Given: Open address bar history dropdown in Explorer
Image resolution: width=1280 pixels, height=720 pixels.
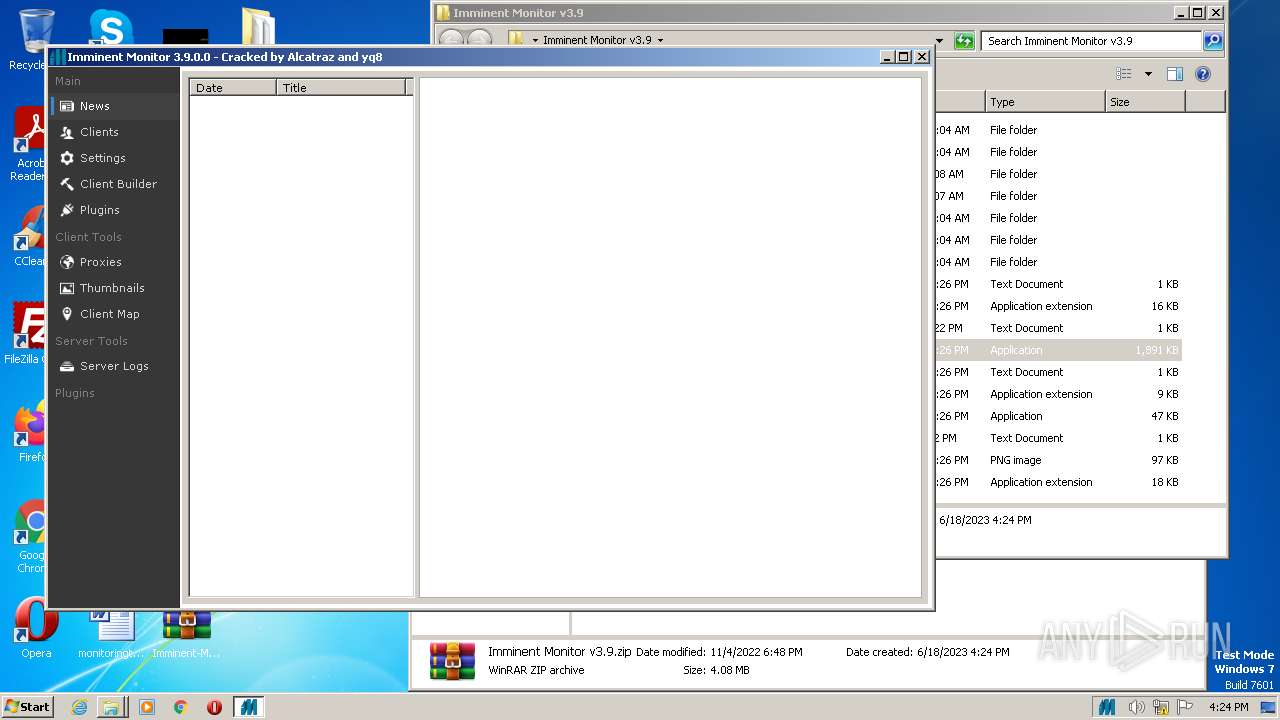Looking at the screenshot, I should pos(939,41).
